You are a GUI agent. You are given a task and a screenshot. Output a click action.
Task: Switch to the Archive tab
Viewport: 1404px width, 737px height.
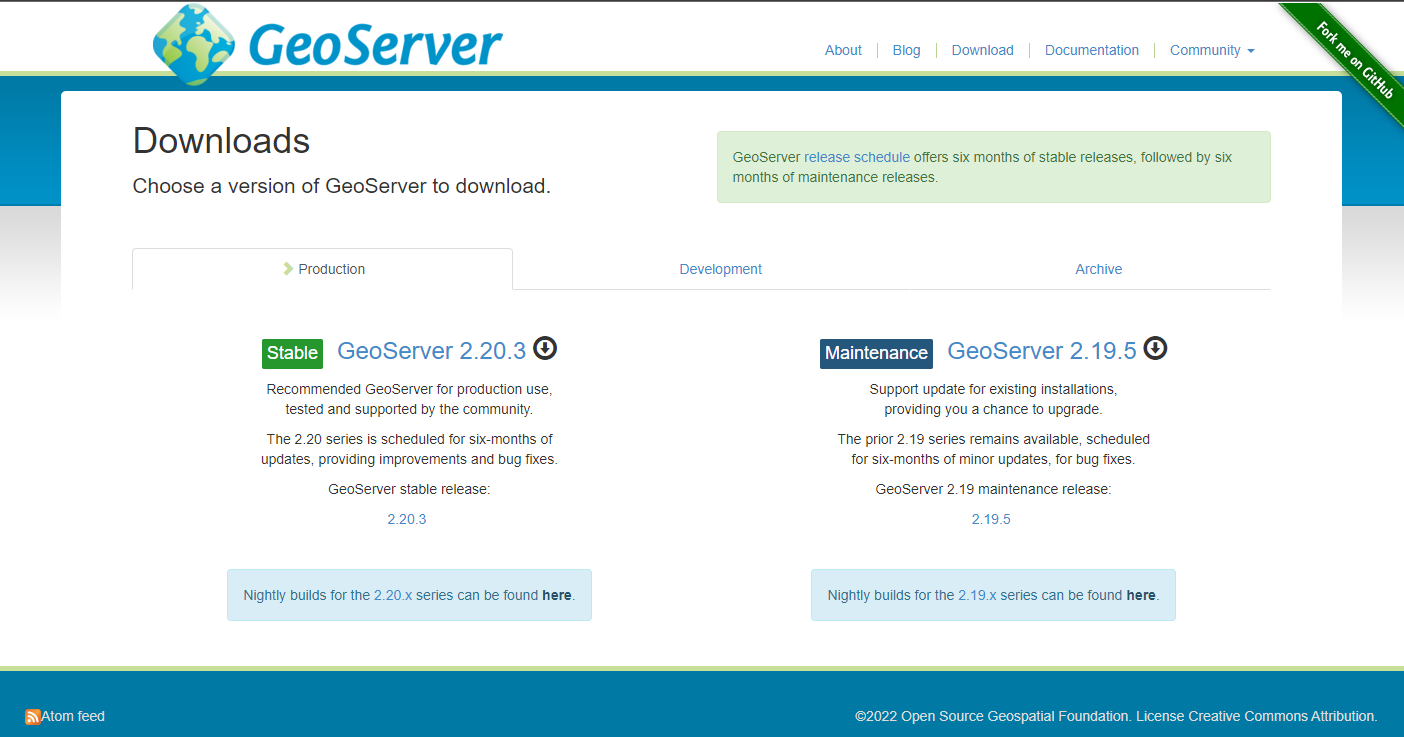tap(1098, 269)
